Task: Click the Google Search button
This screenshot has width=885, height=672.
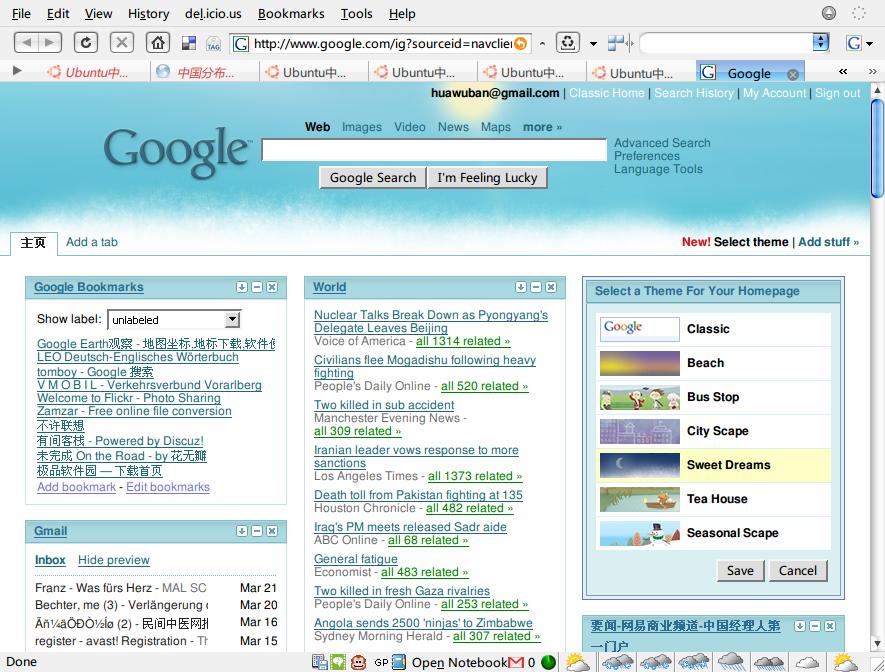Action: coord(373,178)
